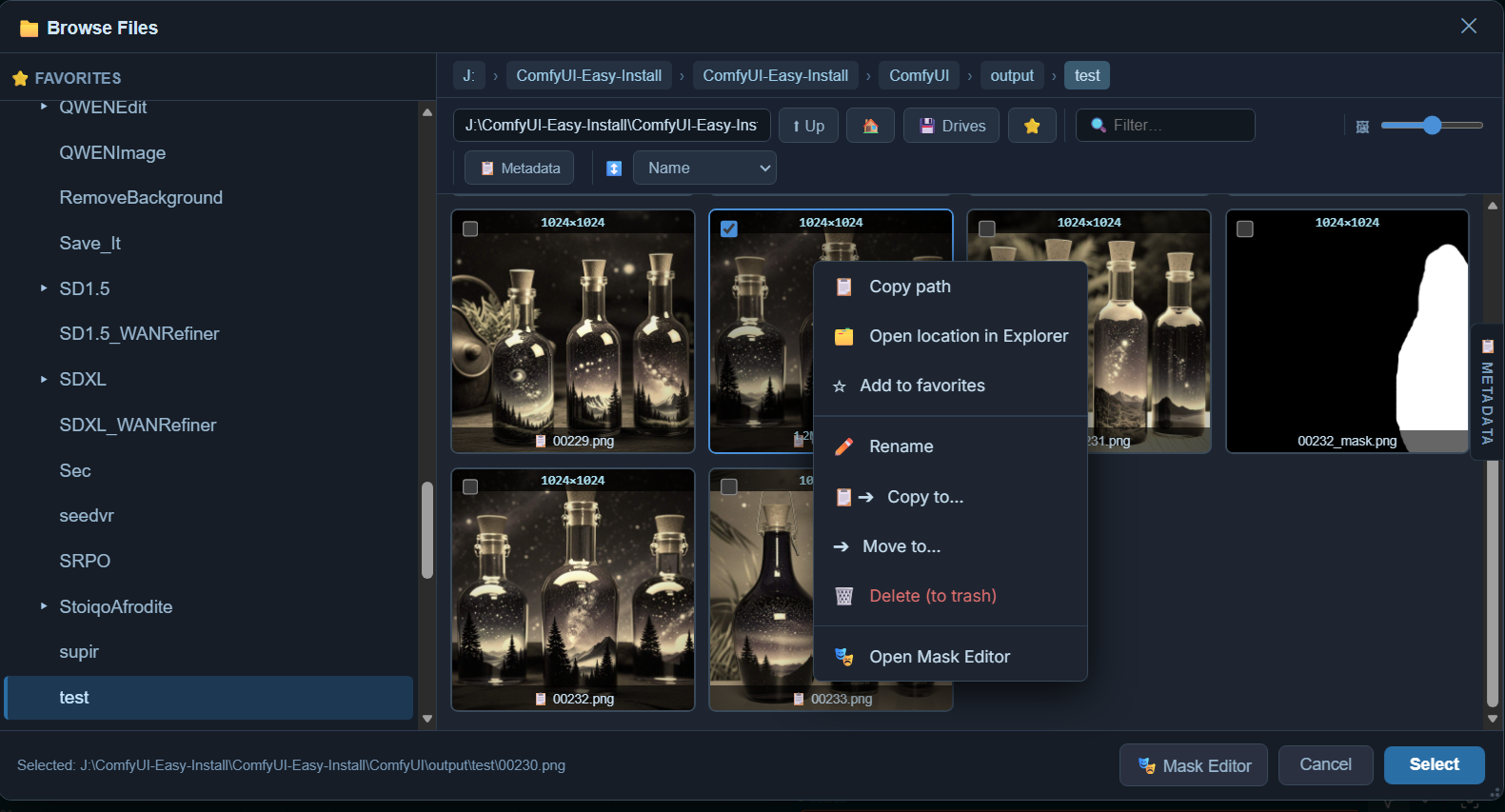The image size is (1505, 812).
Task: Choose Open Mask Editor from context menu
Action: [x=950, y=657]
